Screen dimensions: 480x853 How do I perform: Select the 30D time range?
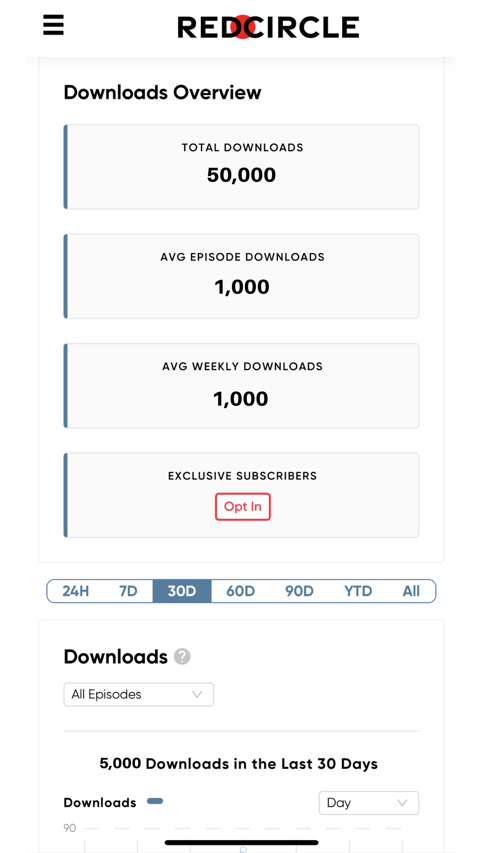point(182,591)
